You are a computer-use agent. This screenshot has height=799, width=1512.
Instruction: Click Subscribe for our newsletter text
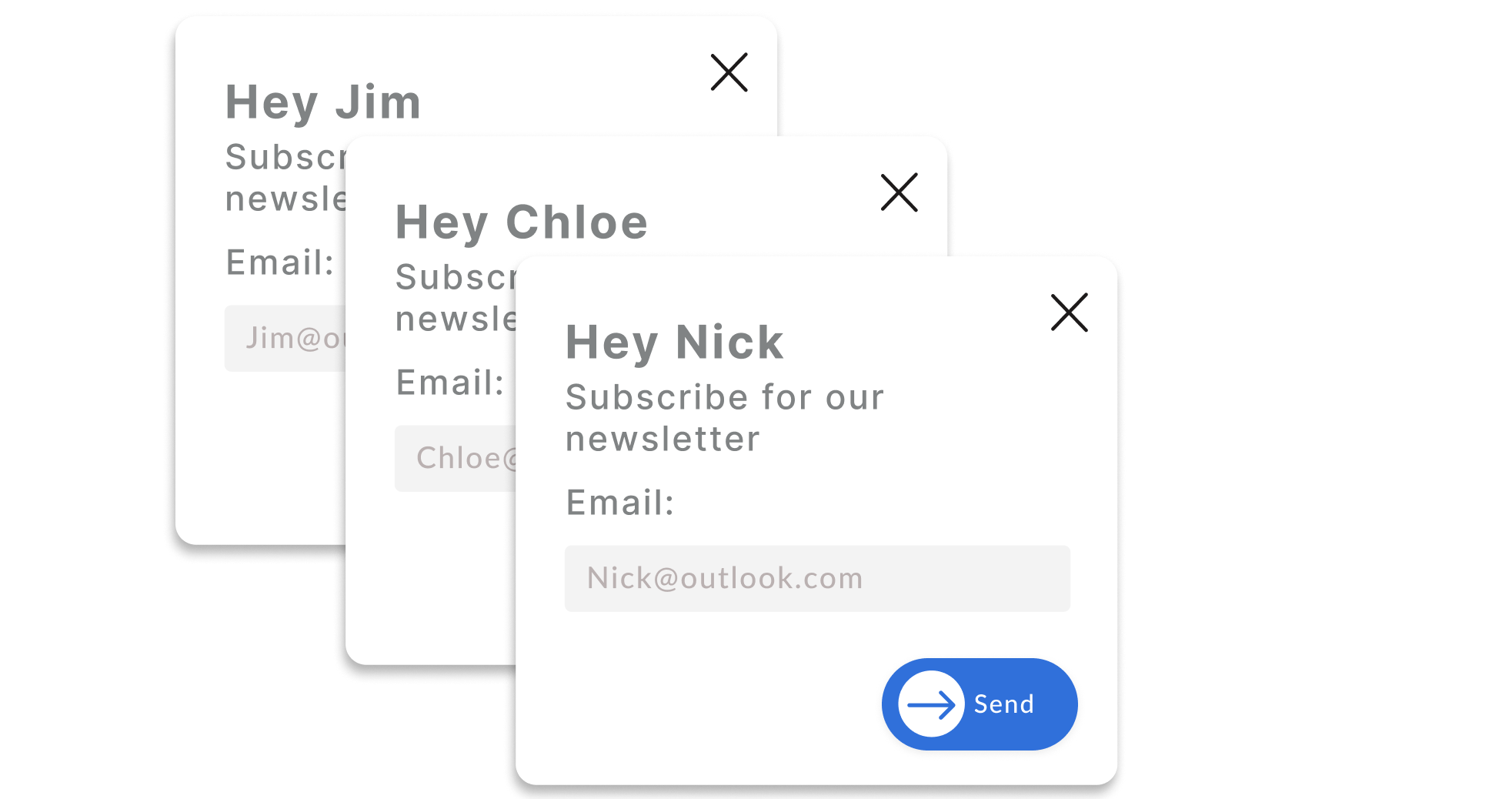[x=725, y=418]
